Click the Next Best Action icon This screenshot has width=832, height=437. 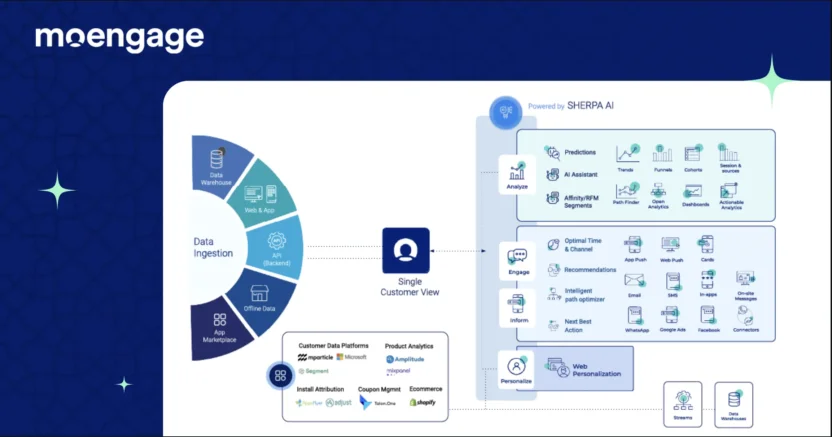point(553,325)
